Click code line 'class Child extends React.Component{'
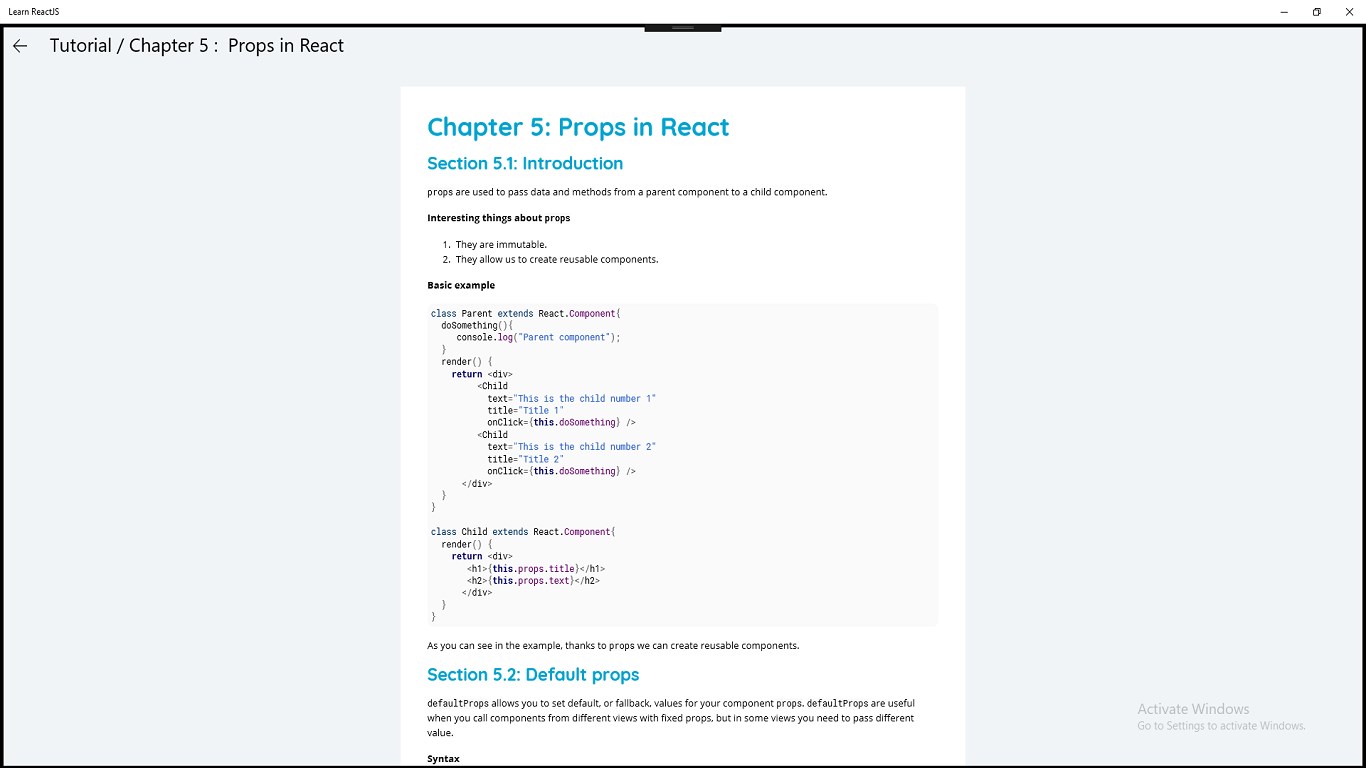 click(x=523, y=532)
